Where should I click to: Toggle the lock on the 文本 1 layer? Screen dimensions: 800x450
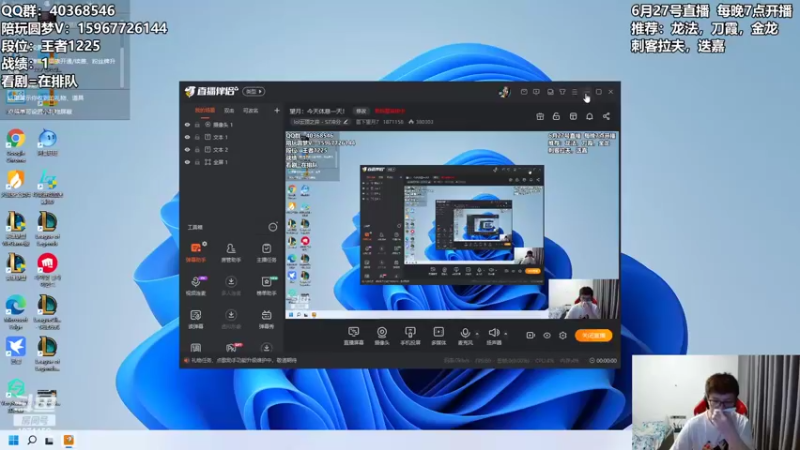point(197,137)
